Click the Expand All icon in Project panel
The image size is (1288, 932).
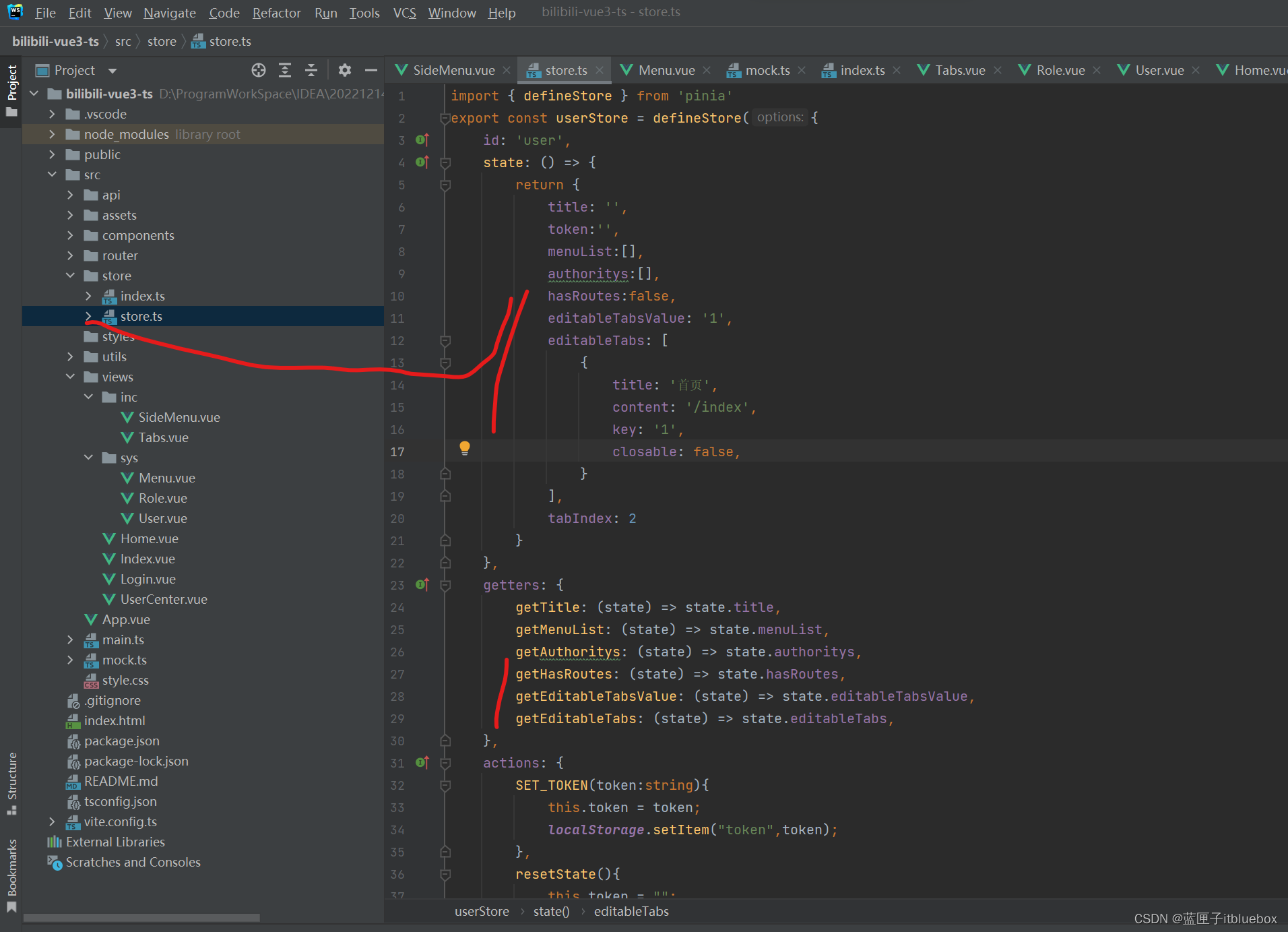pos(285,70)
